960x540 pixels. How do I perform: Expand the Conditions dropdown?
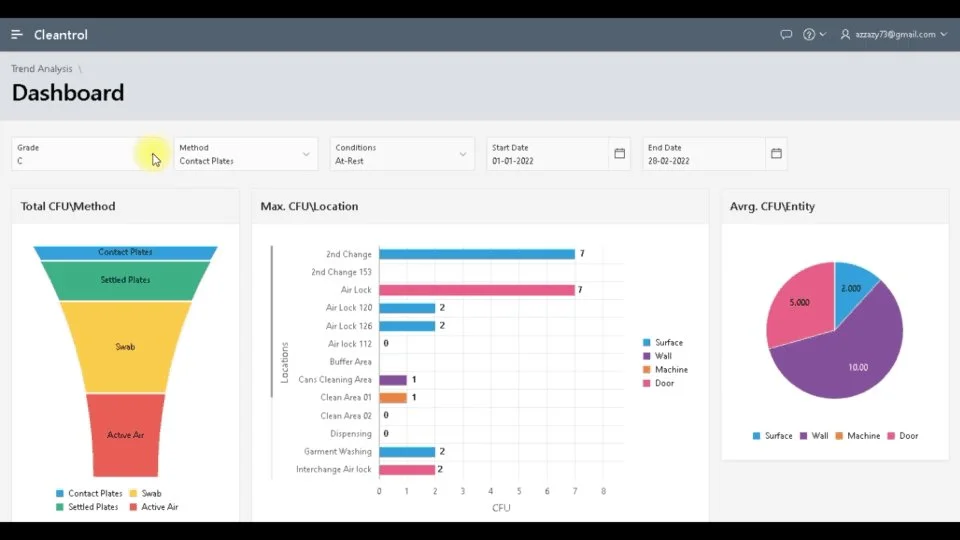coord(463,154)
